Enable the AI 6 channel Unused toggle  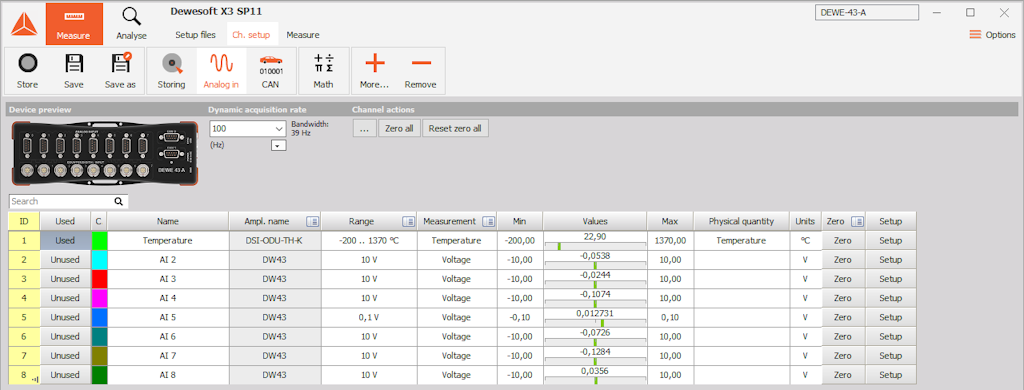click(65, 336)
